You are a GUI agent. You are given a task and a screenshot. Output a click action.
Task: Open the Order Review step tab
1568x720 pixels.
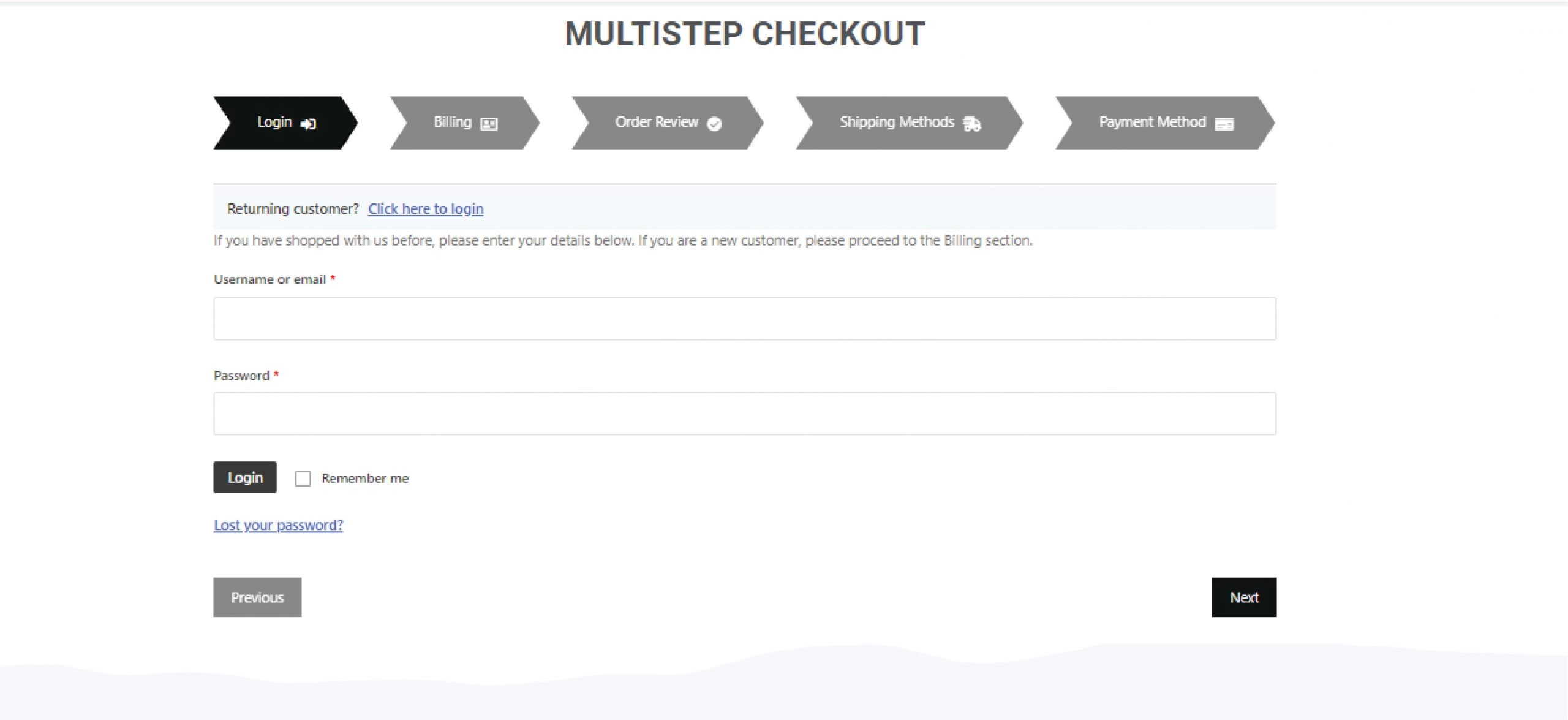pyautogui.click(x=668, y=123)
